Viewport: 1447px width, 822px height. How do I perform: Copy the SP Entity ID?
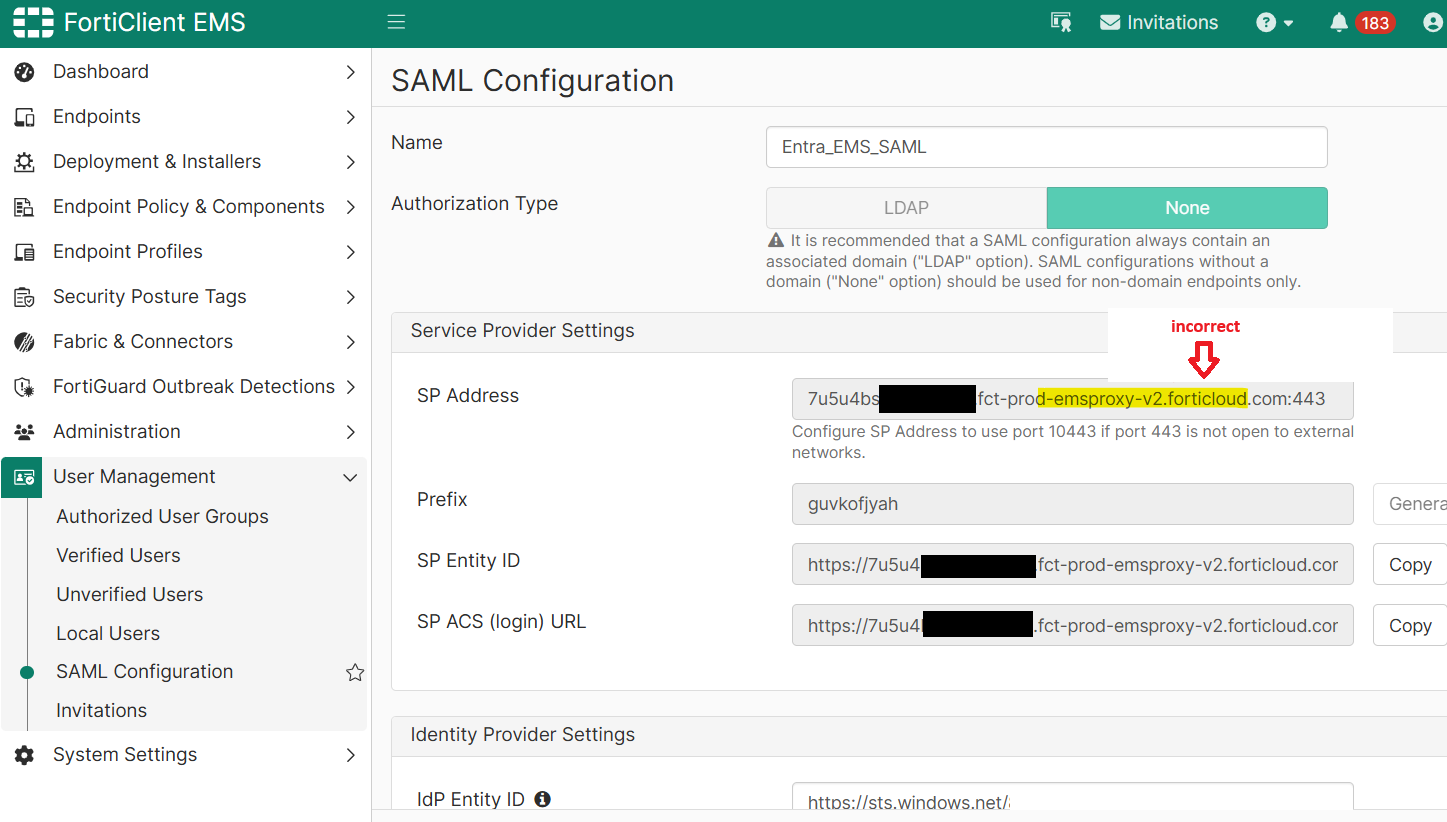1410,565
